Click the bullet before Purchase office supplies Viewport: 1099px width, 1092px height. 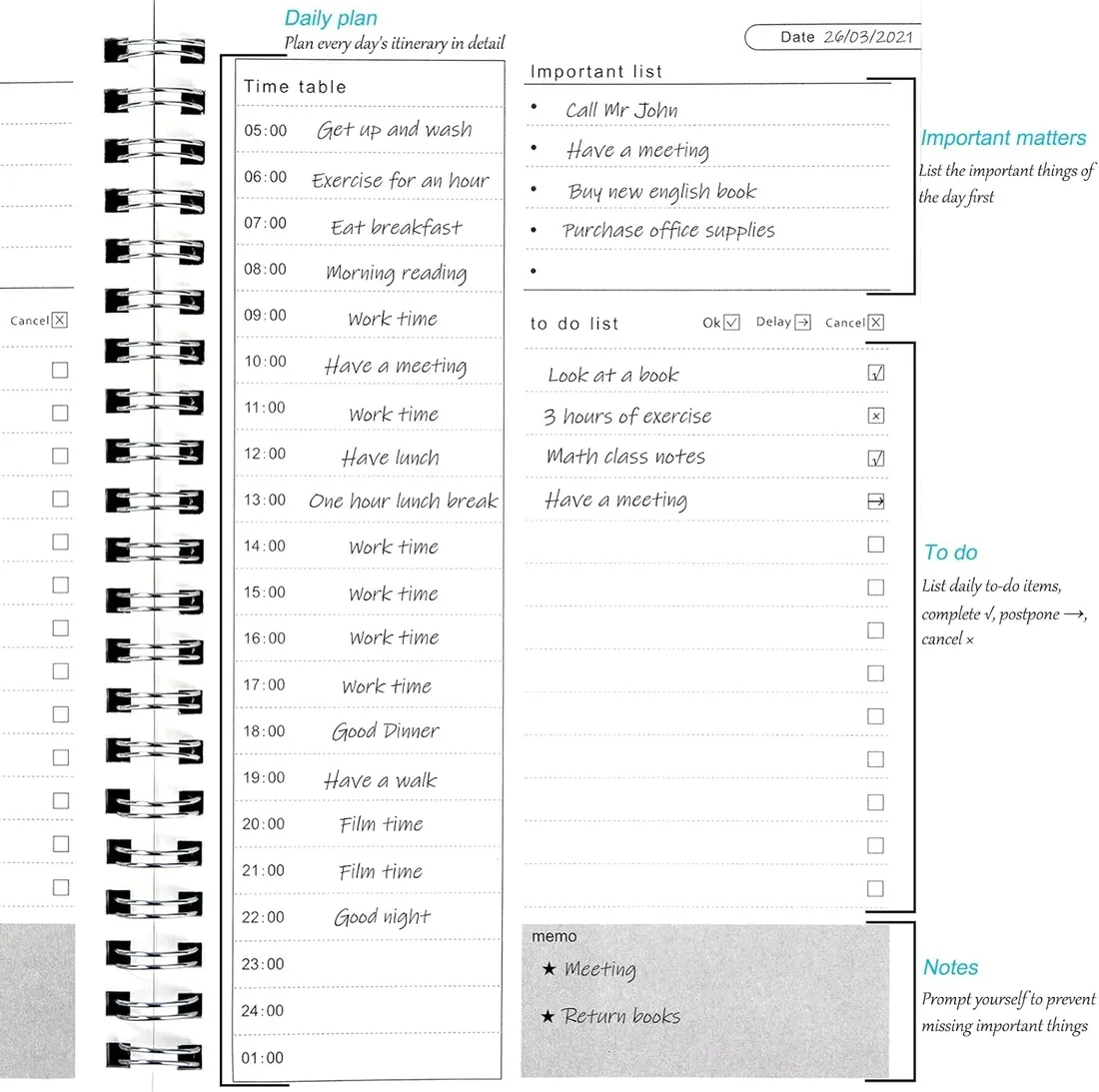pyautogui.click(x=535, y=231)
